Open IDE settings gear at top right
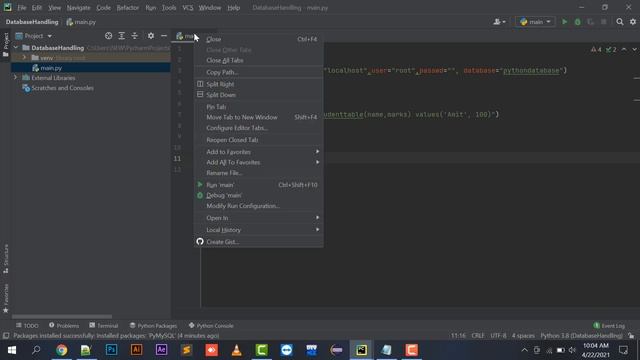The width and height of the screenshot is (640, 360). pos(633,22)
